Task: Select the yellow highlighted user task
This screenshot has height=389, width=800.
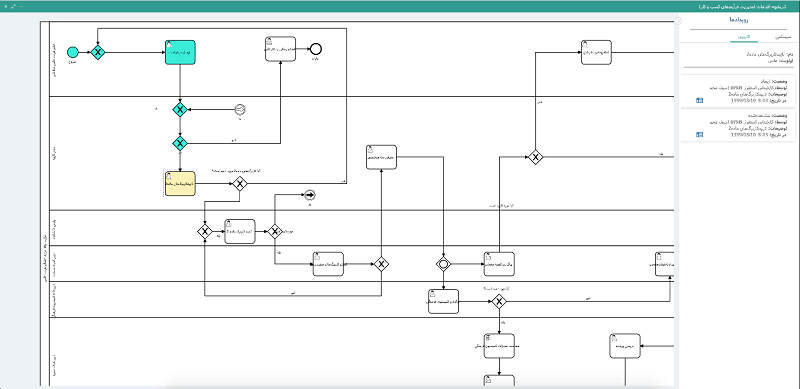Action: [x=180, y=184]
